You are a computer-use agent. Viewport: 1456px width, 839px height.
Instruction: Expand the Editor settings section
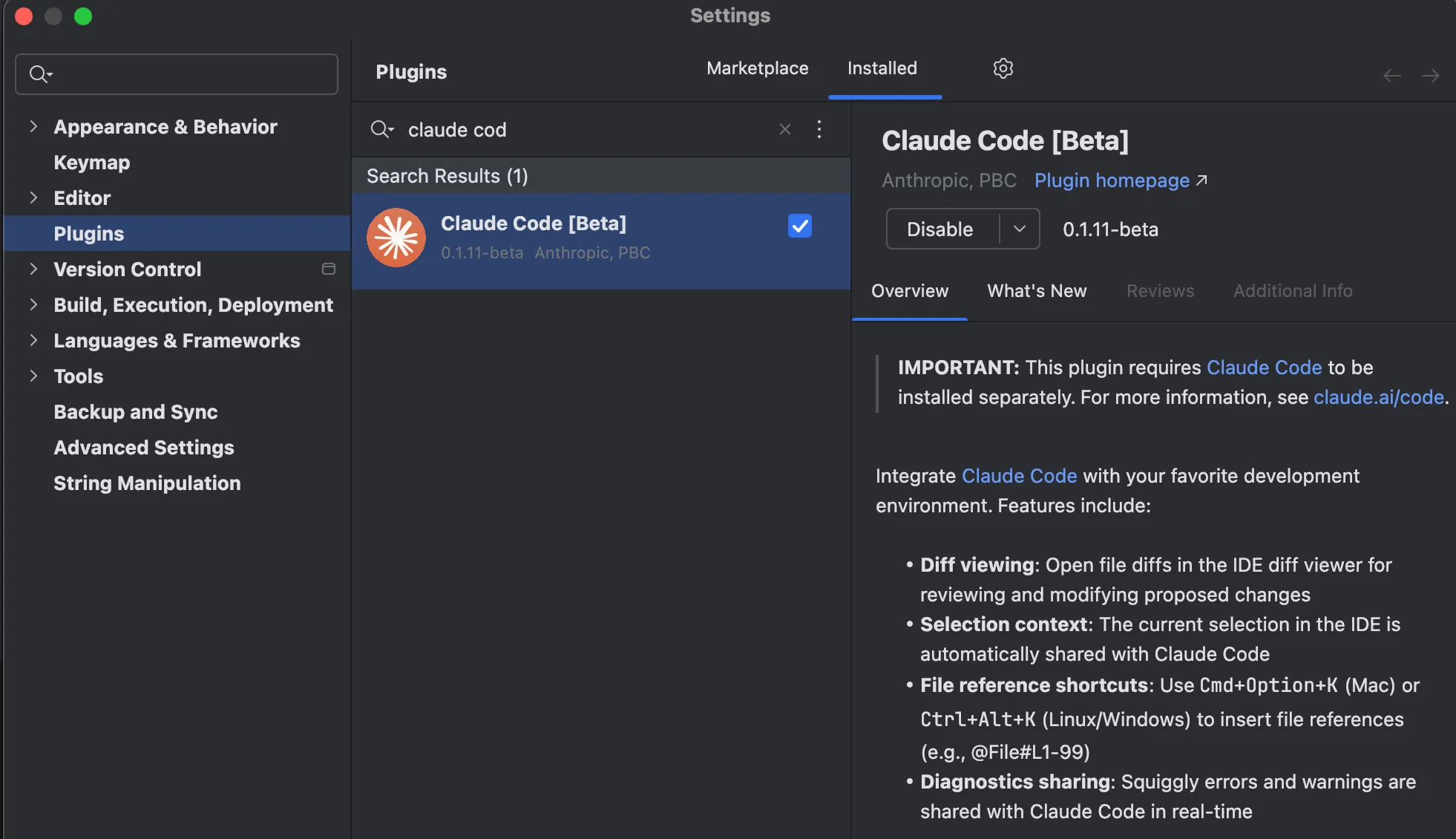click(x=33, y=197)
